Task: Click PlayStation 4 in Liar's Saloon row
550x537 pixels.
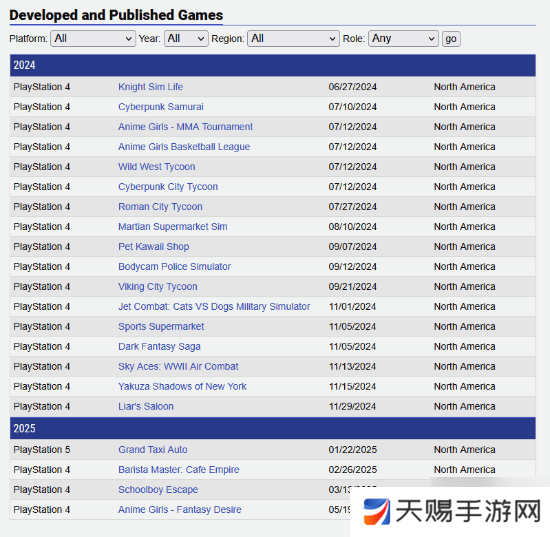Action: [x=42, y=407]
